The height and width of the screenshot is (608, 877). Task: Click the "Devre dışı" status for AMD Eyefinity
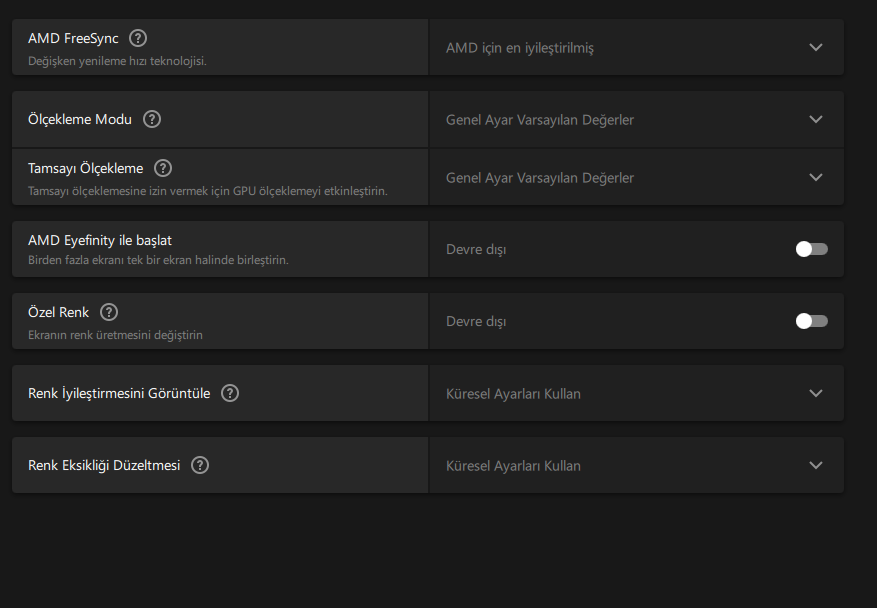tap(476, 249)
